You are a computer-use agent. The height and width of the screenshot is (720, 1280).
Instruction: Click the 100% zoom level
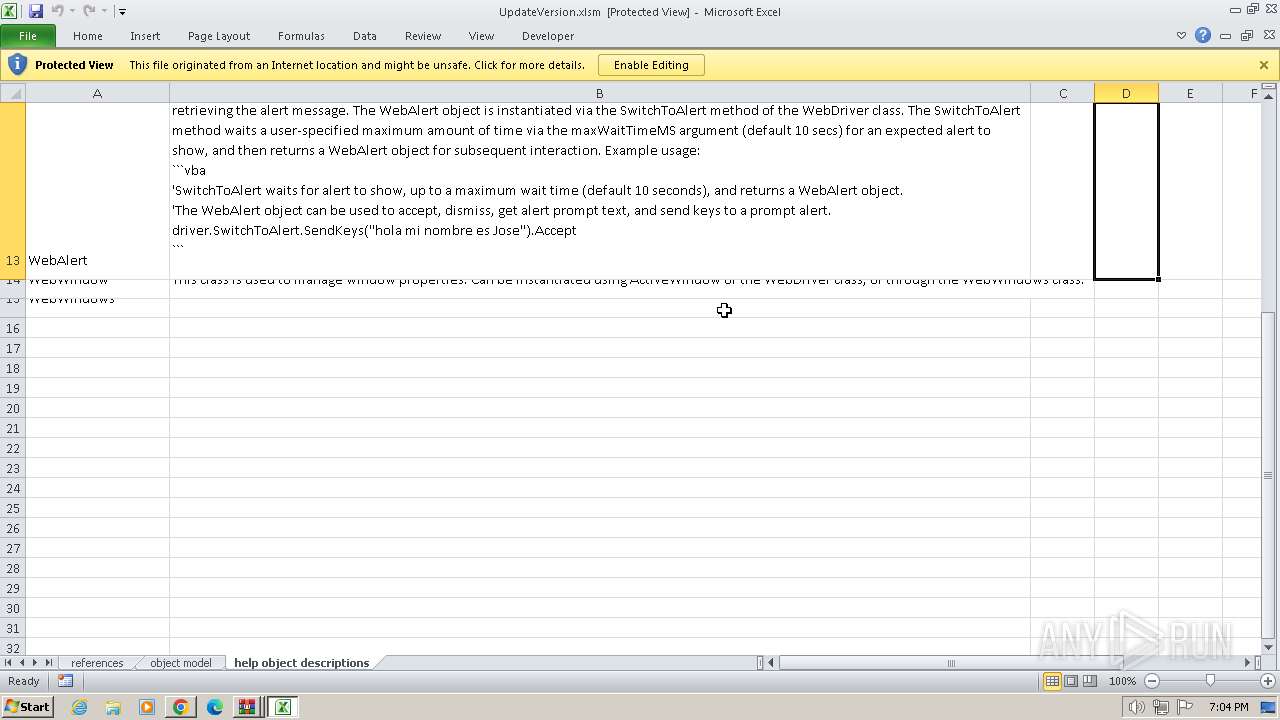click(1122, 681)
